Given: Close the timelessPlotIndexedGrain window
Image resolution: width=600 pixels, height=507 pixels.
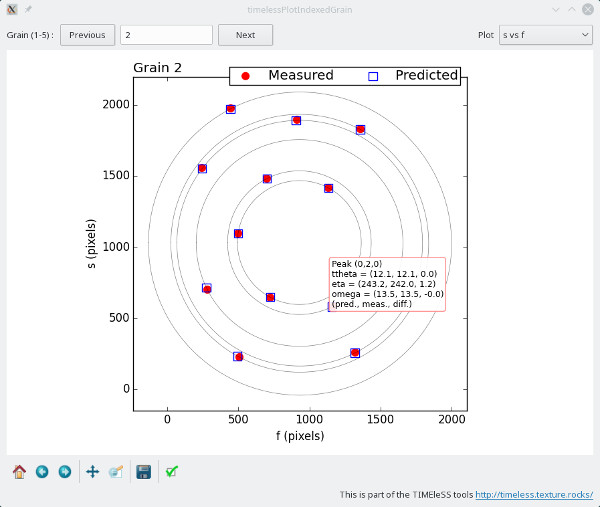Looking at the screenshot, I should (x=588, y=9).
